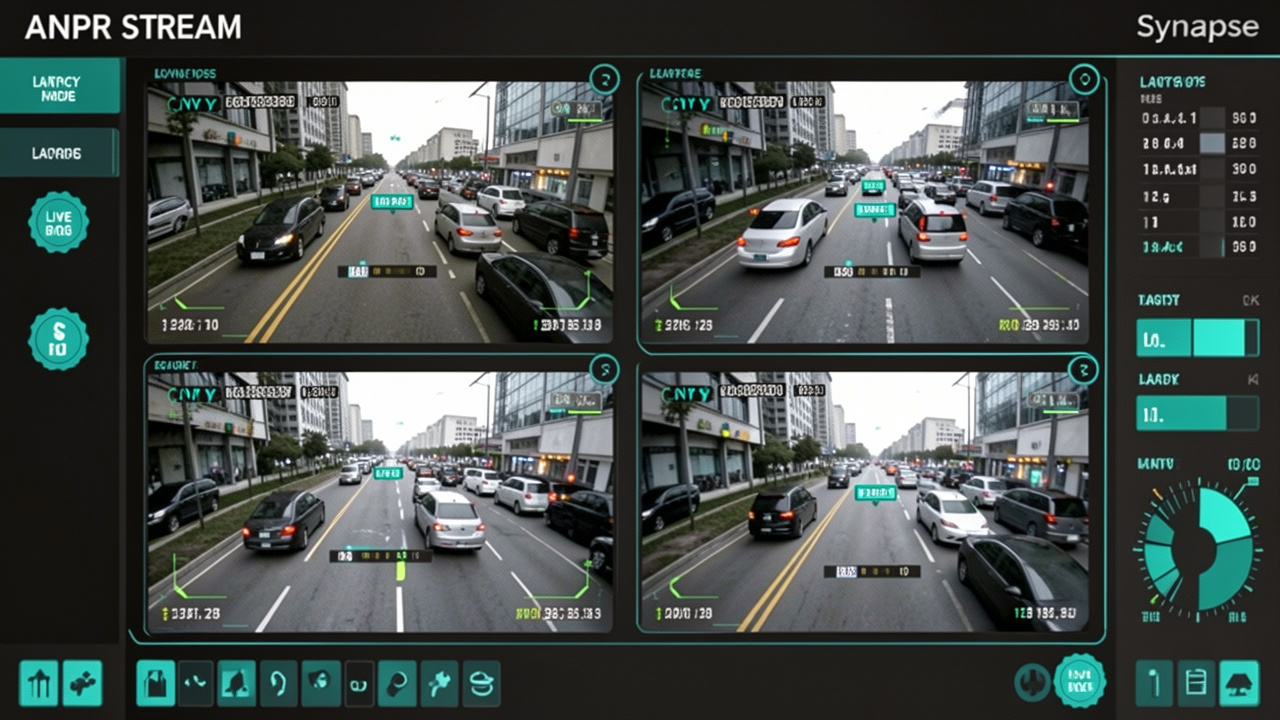The height and width of the screenshot is (720, 1280).
Task: Click circular corner badge on top-left camera feed
Action: tap(603, 78)
